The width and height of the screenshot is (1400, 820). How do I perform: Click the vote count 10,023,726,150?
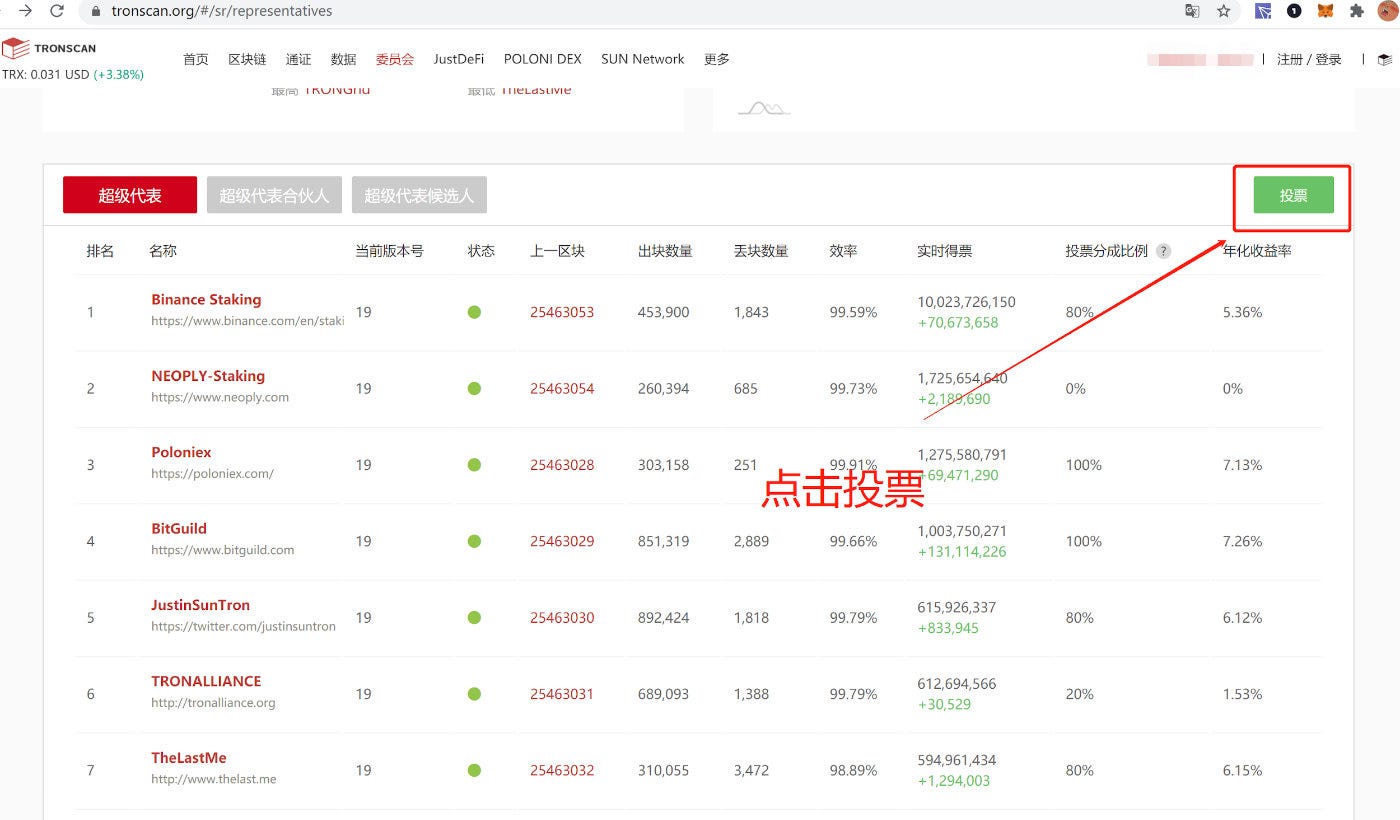tap(966, 301)
